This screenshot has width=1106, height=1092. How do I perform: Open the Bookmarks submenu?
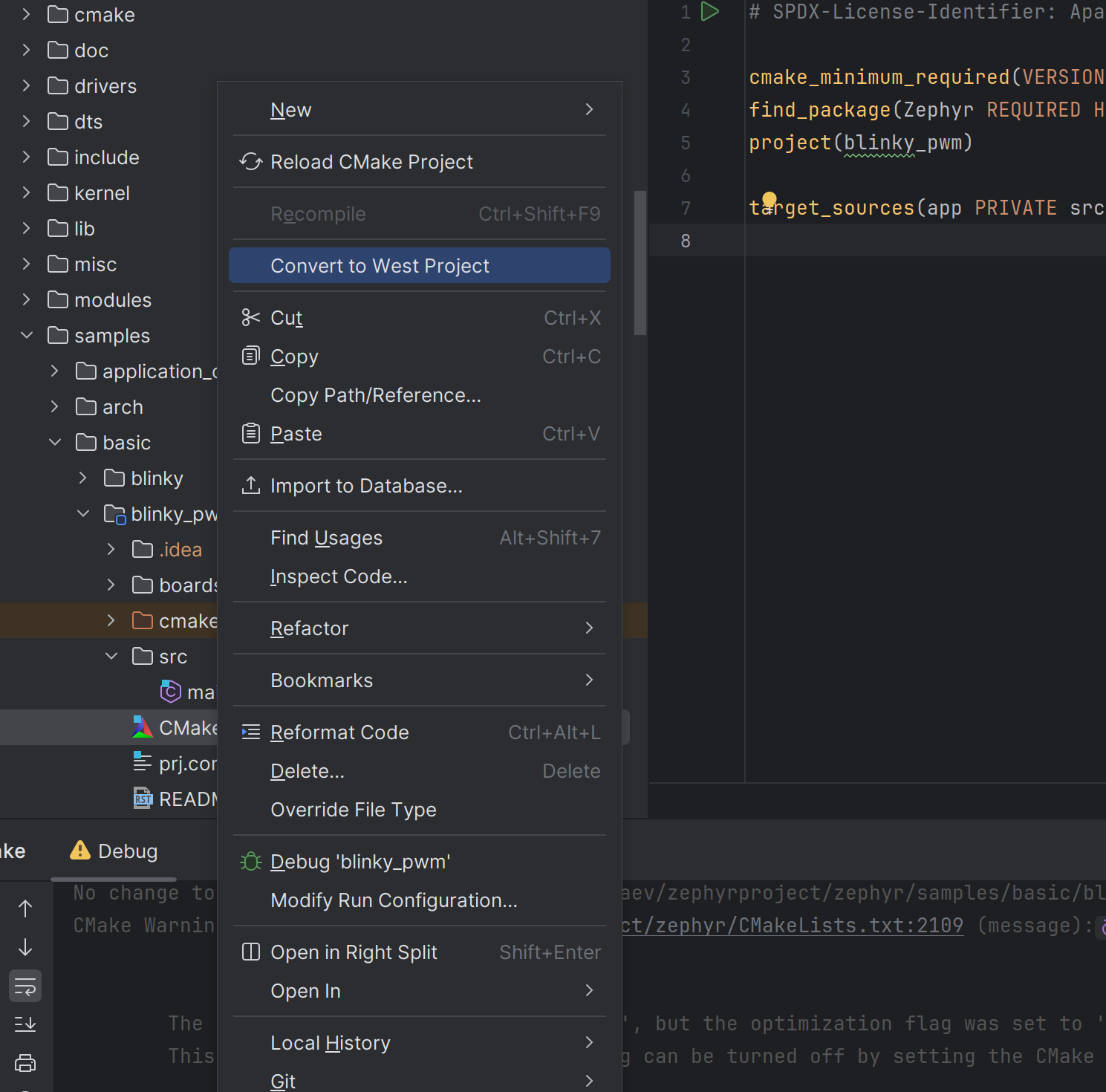click(x=420, y=680)
